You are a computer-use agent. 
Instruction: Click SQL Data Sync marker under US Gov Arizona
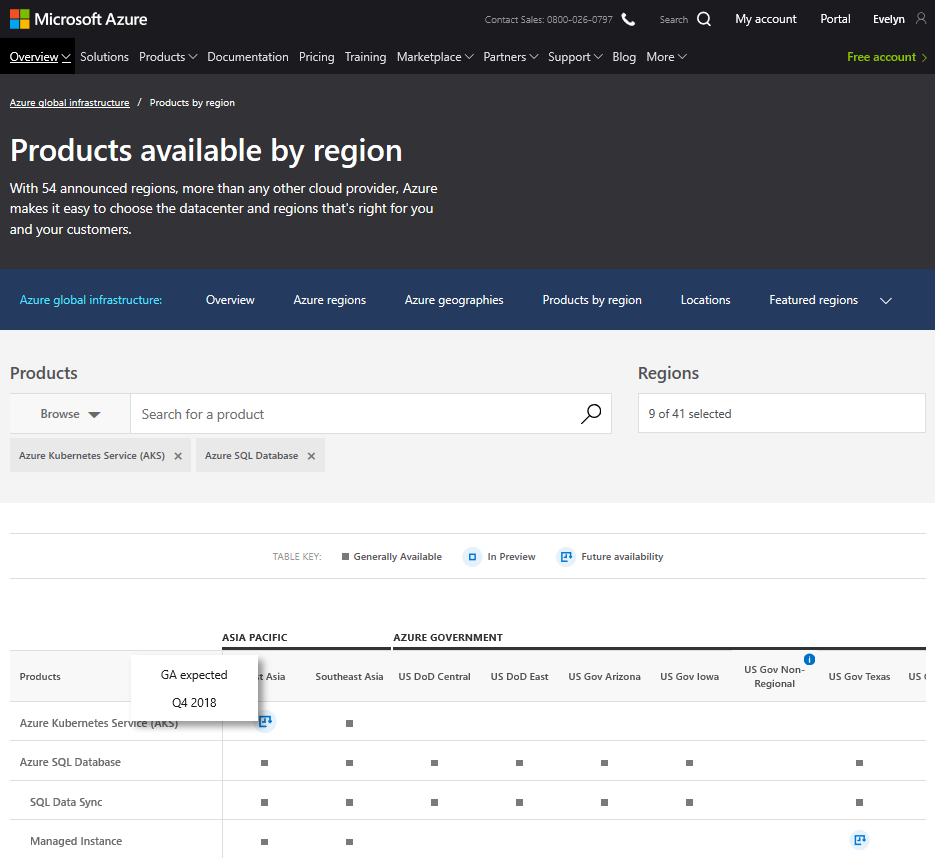coord(605,803)
